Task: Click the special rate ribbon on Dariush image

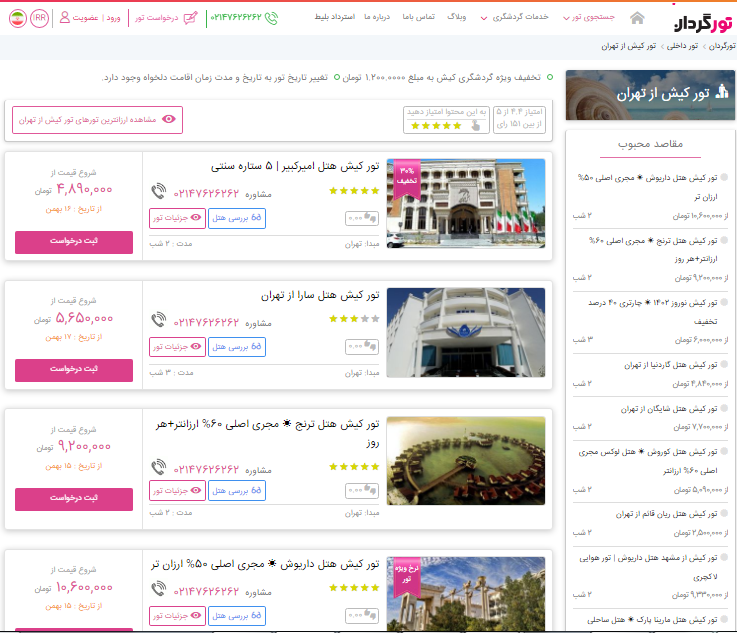Action: [407, 577]
